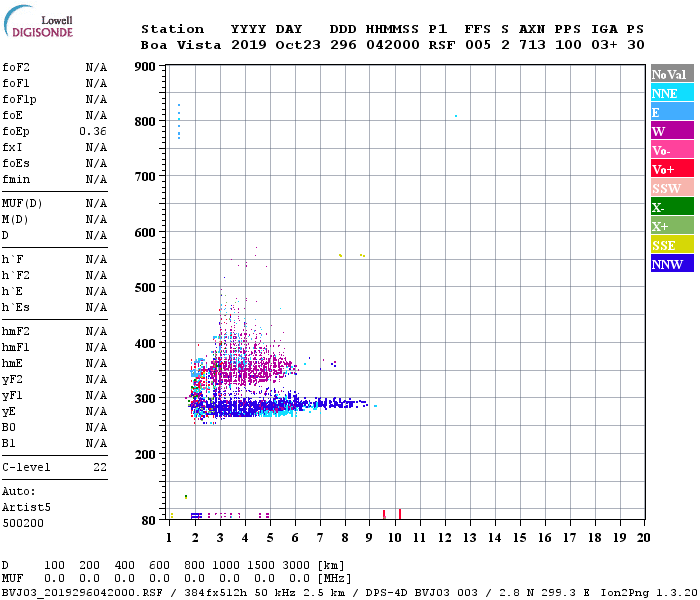Click the IGA value 03+

604,45
